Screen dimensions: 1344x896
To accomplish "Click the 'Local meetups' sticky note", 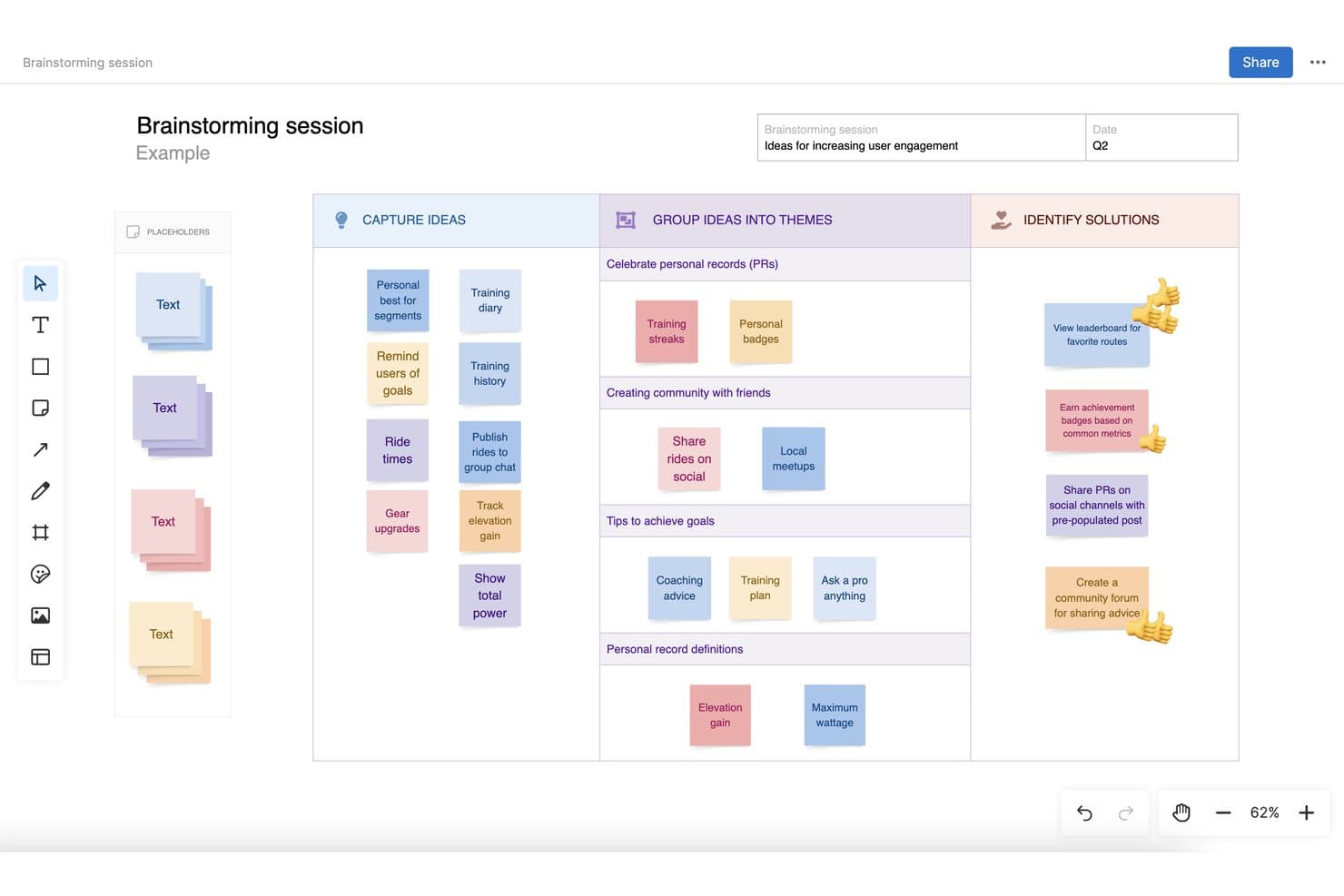I will pyautogui.click(x=794, y=458).
